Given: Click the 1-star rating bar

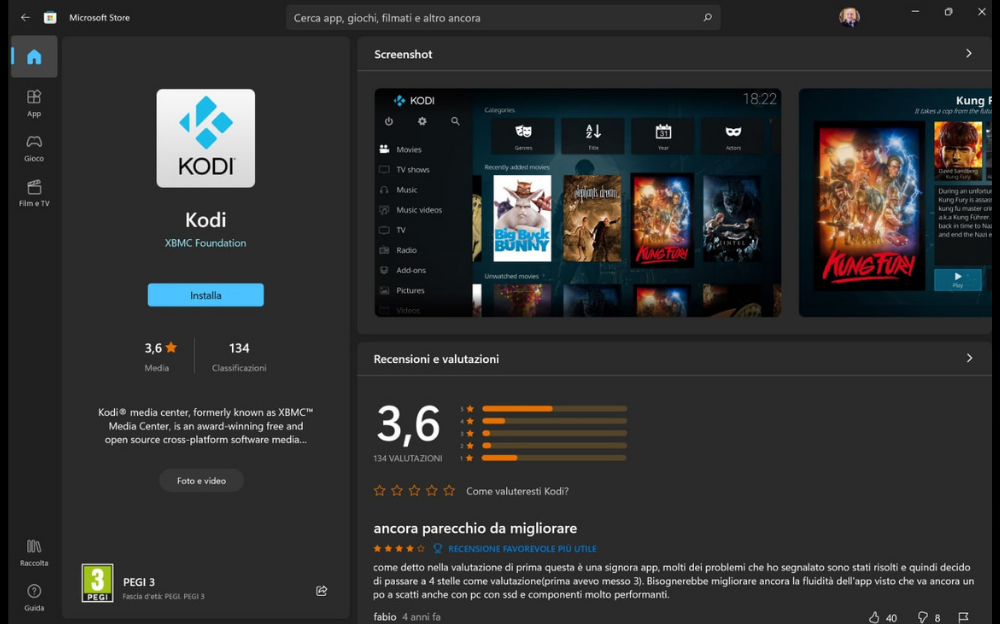Looking at the screenshot, I should coord(554,458).
